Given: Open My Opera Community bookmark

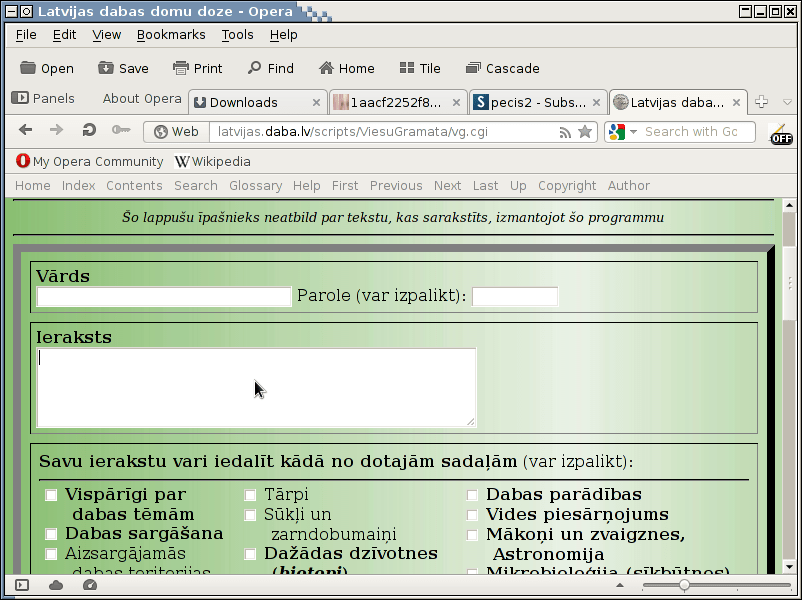Looking at the screenshot, I should [90, 162].
